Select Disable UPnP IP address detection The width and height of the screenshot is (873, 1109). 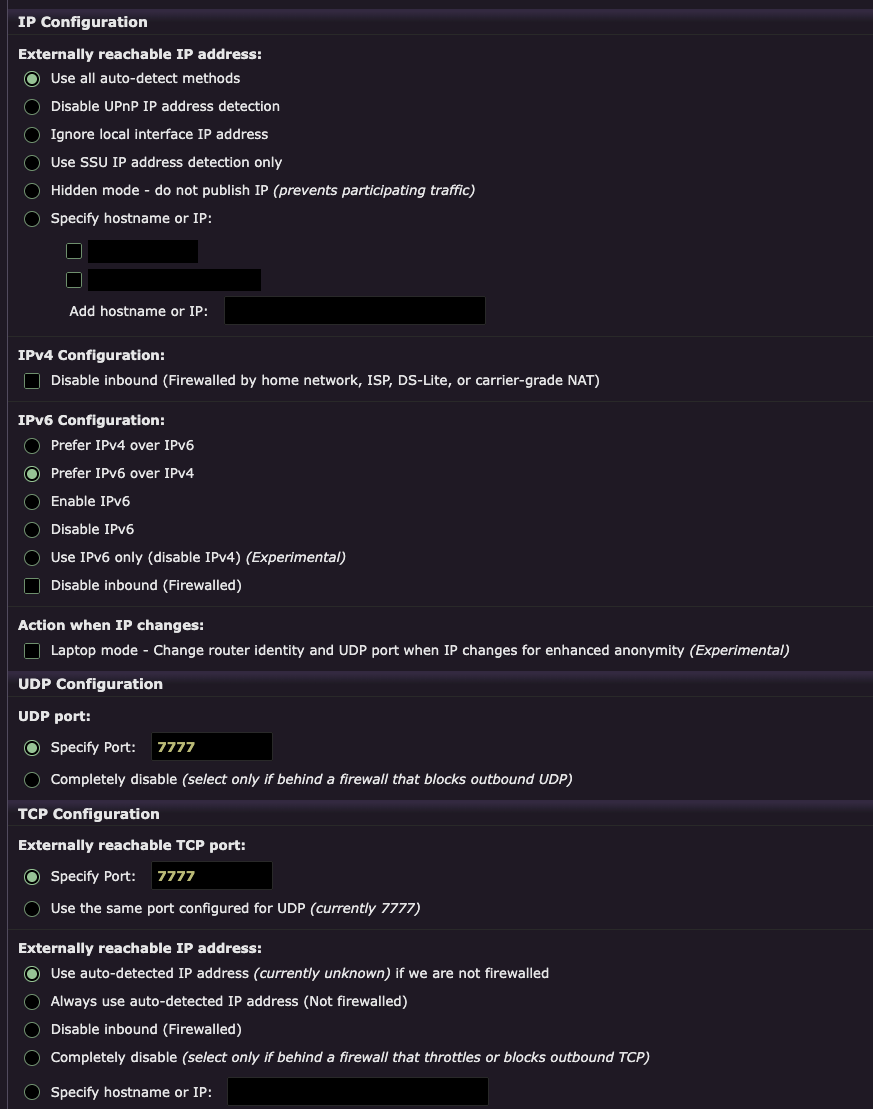[x=32, y=106]
